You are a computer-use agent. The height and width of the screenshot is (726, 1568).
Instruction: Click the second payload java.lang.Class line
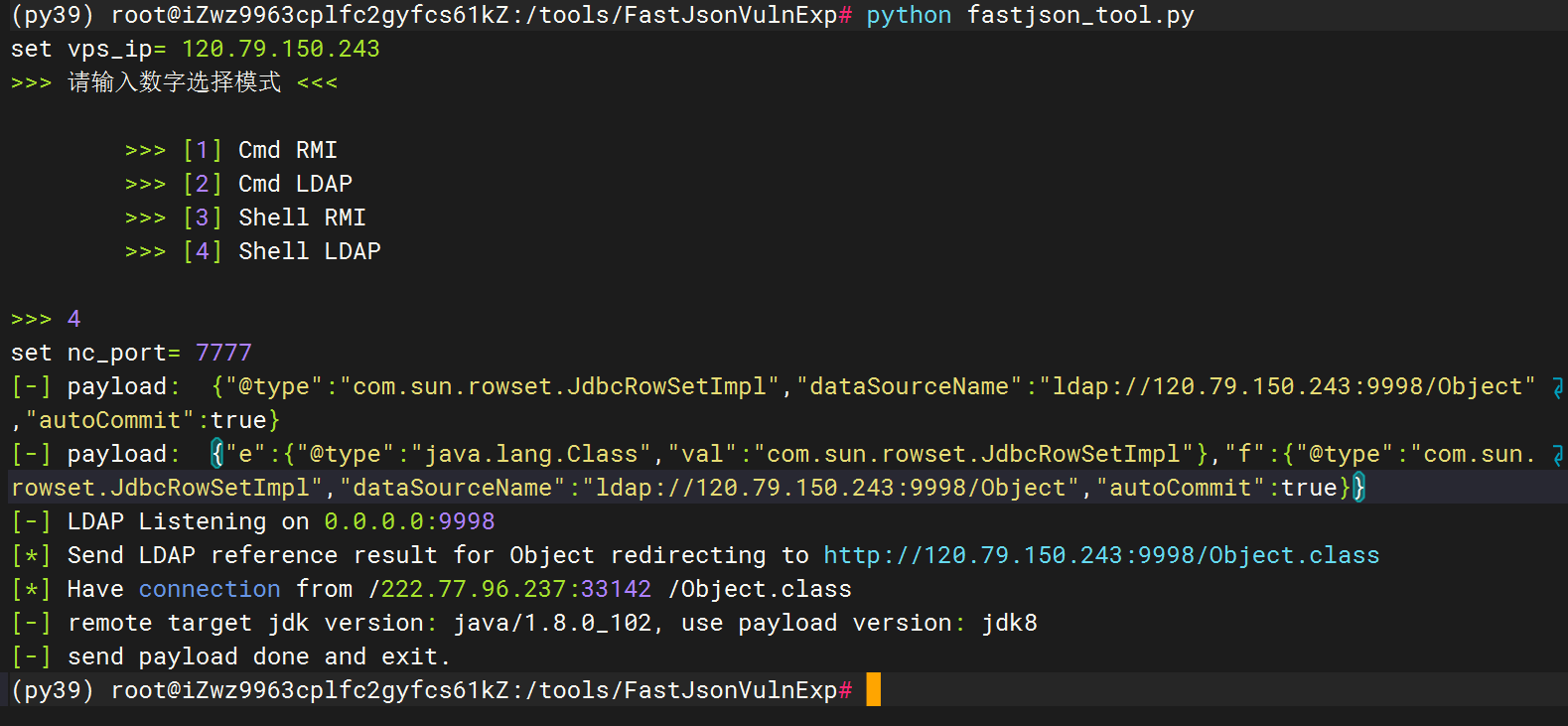click(774, 454)
